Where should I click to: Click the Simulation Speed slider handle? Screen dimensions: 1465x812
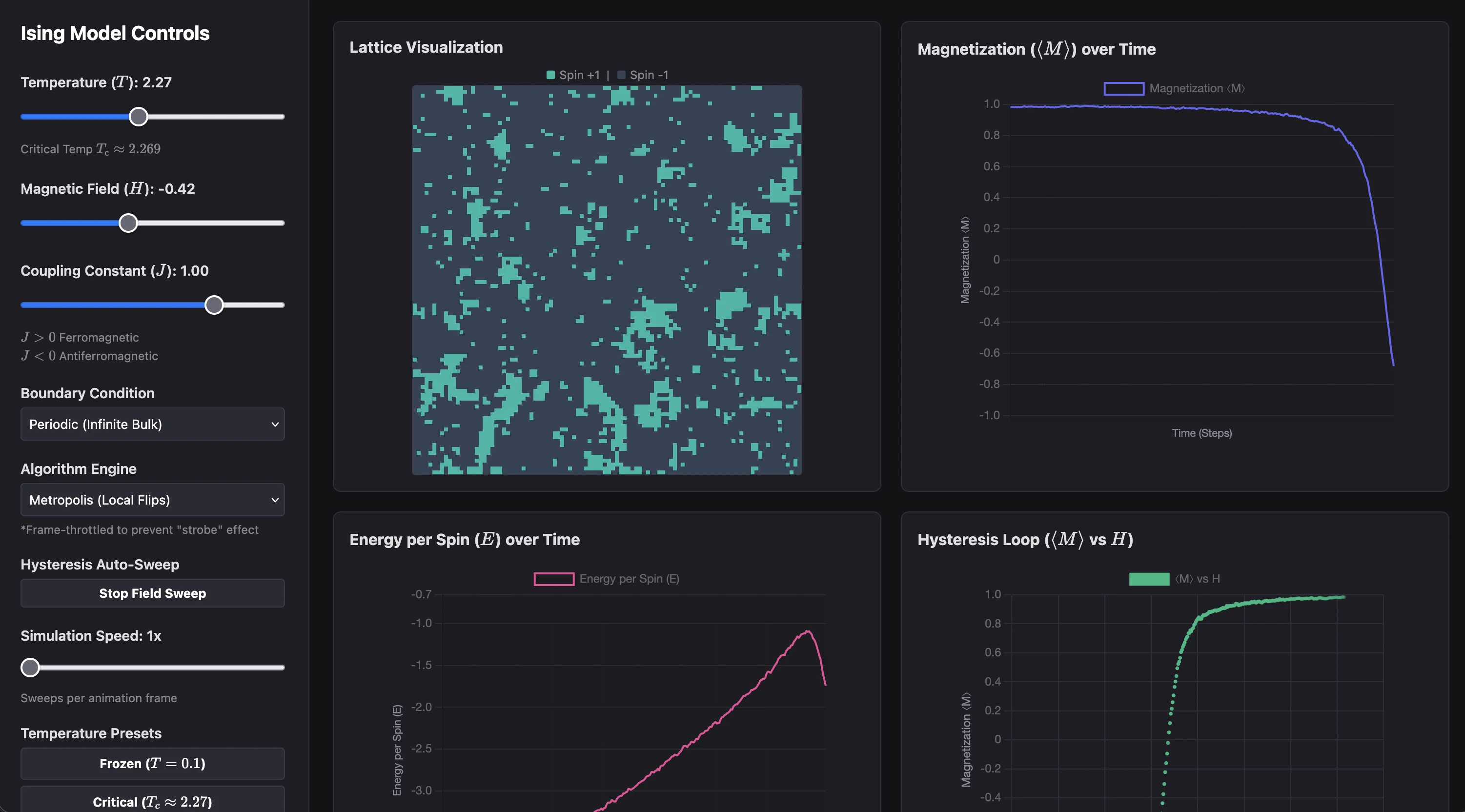pyautogui.click(x=30, y=667)
